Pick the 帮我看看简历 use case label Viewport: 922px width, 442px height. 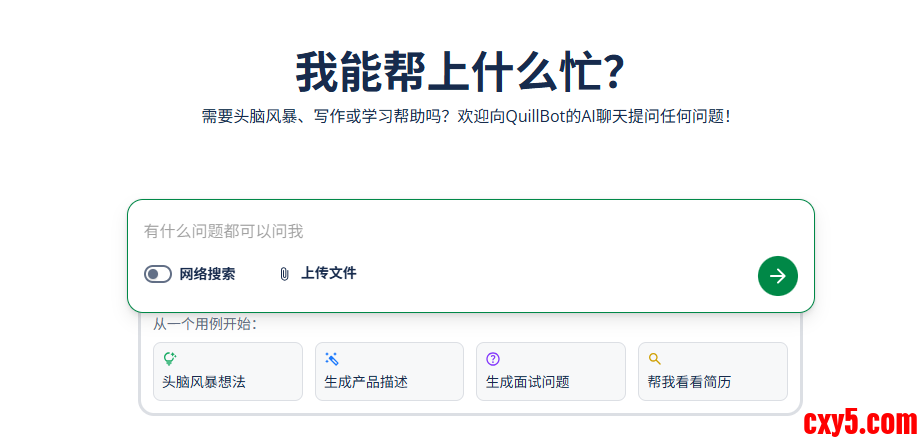tap(689, 382)
